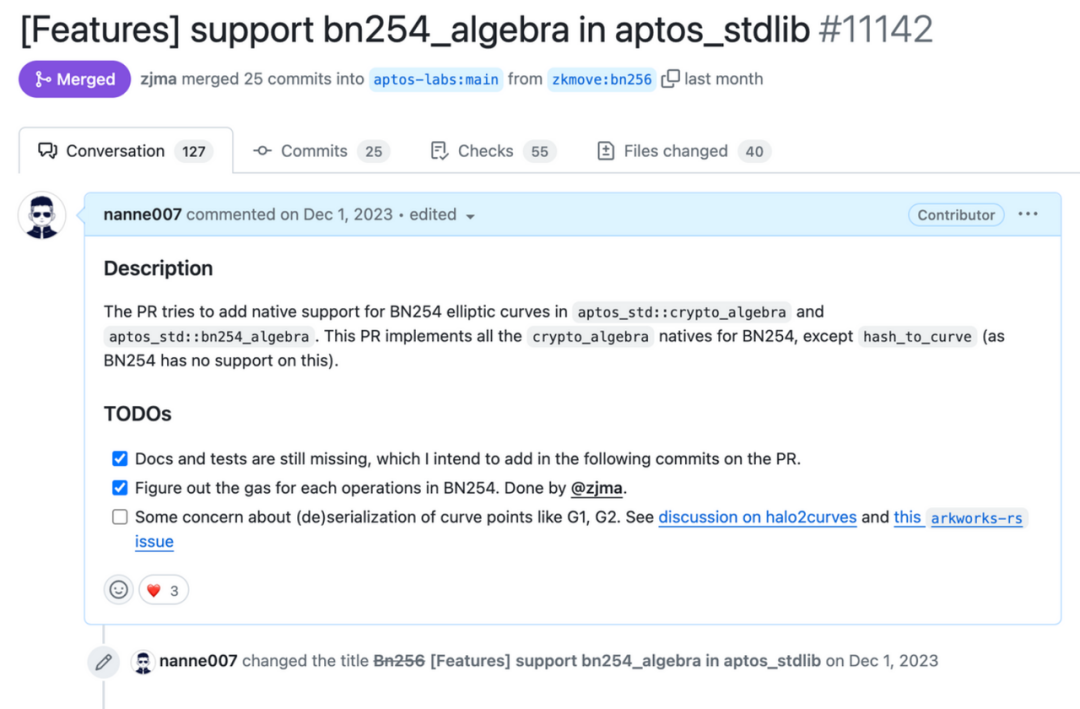The height and width of the screenshot is (709, 1080).
Task: Click the heart reaction with 3 count
Action: tap(163, 590)
